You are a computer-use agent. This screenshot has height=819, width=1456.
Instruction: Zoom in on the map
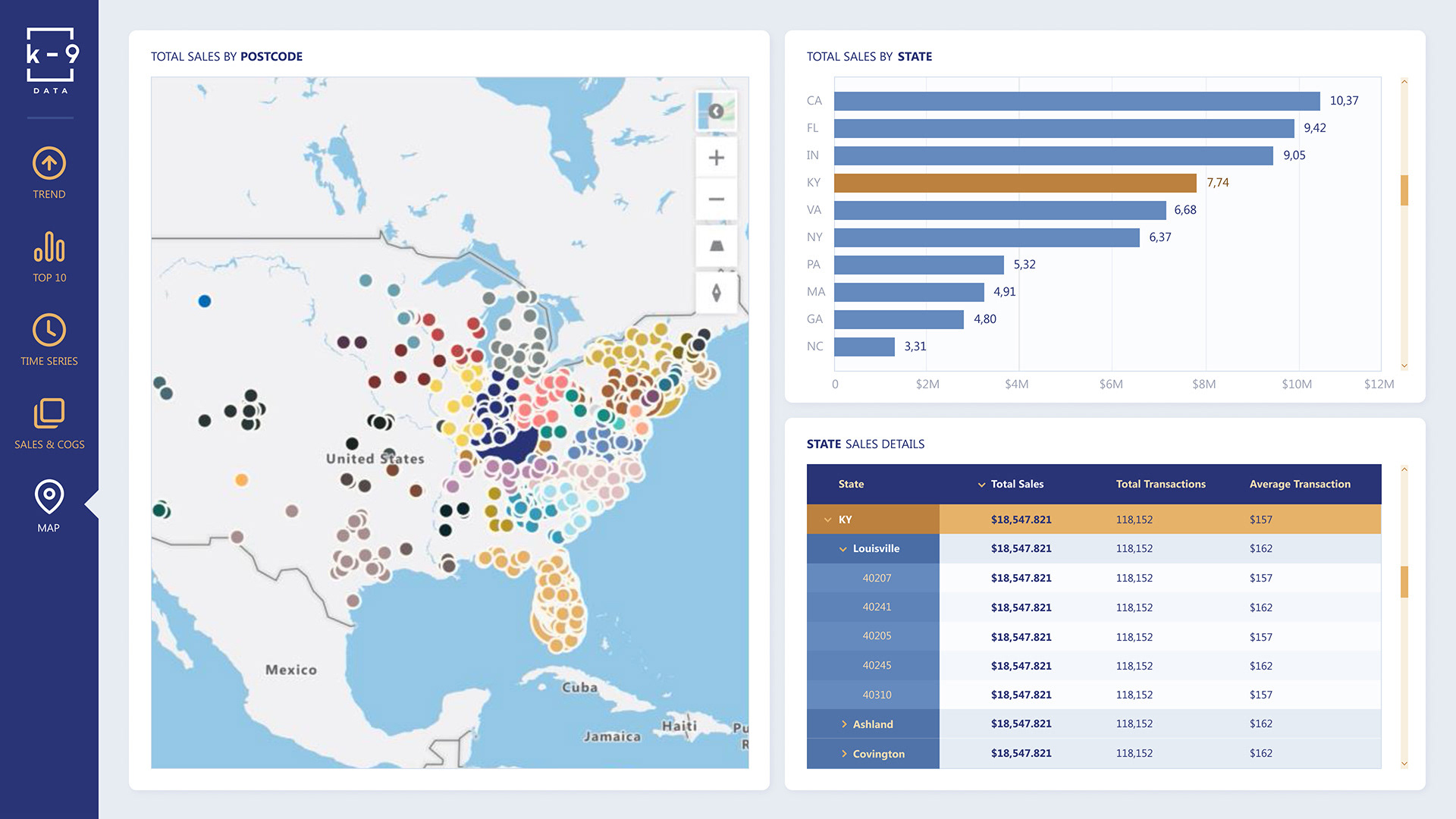click(x=716, y=158)
